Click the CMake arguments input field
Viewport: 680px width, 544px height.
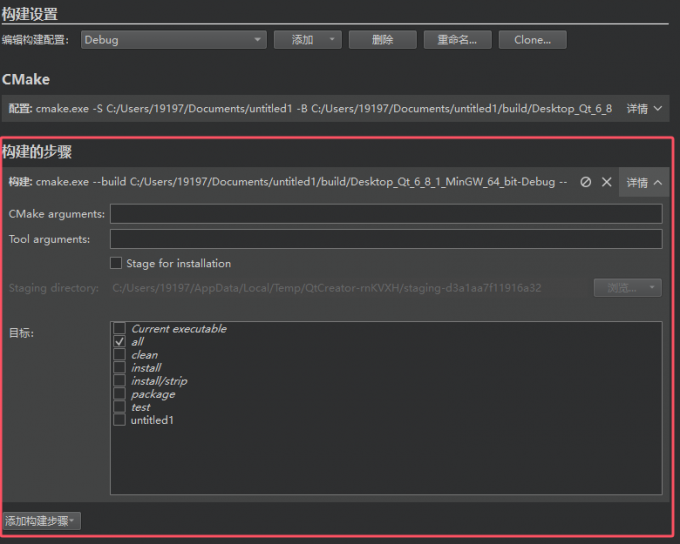tap(385, 214)
